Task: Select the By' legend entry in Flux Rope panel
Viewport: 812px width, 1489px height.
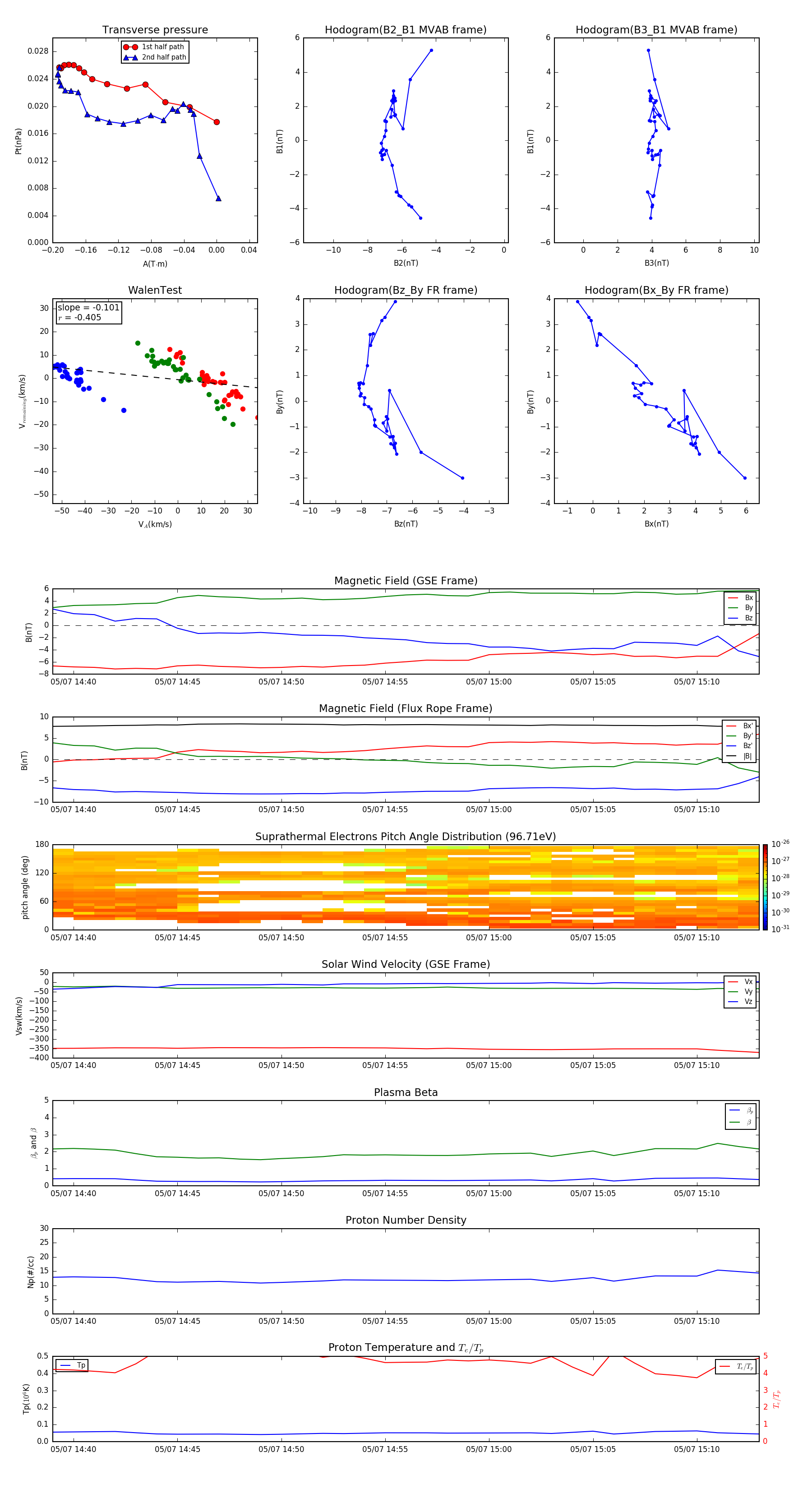Action: tap(740, 736)
